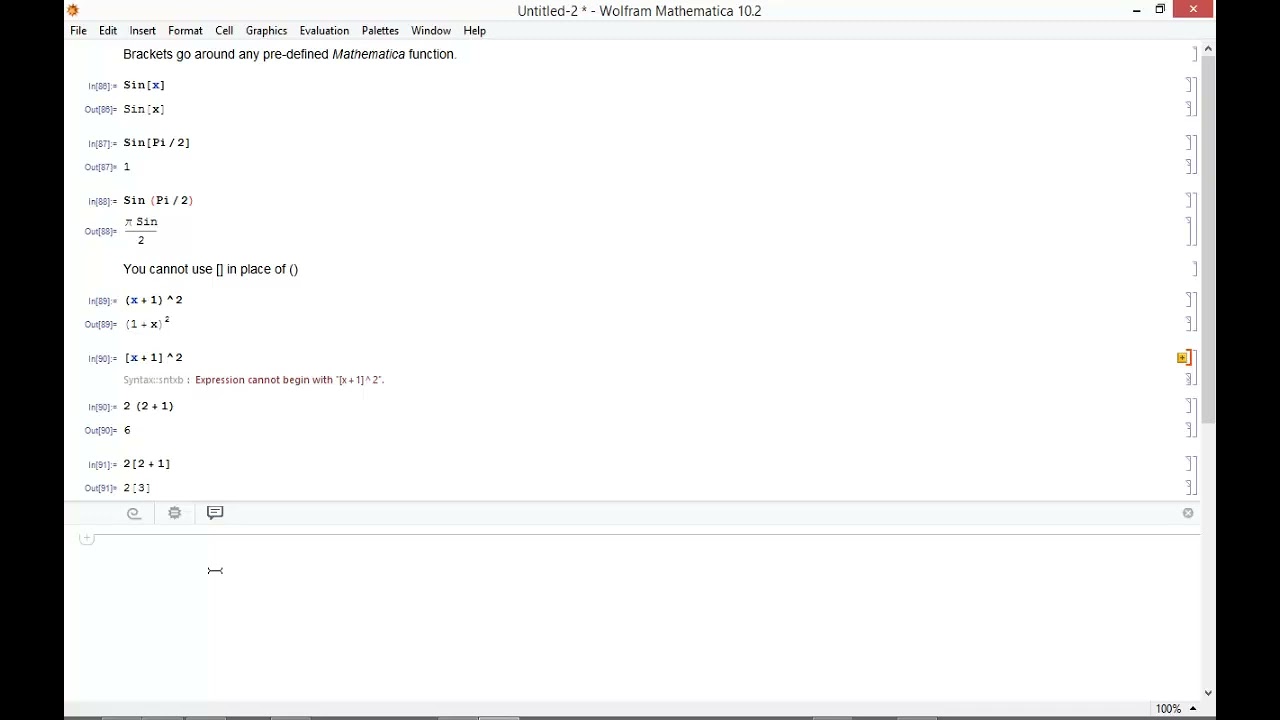1280x720 pixels.
Task: Click the vertical scrollbar up arrow
Action: click(1208, 49)
